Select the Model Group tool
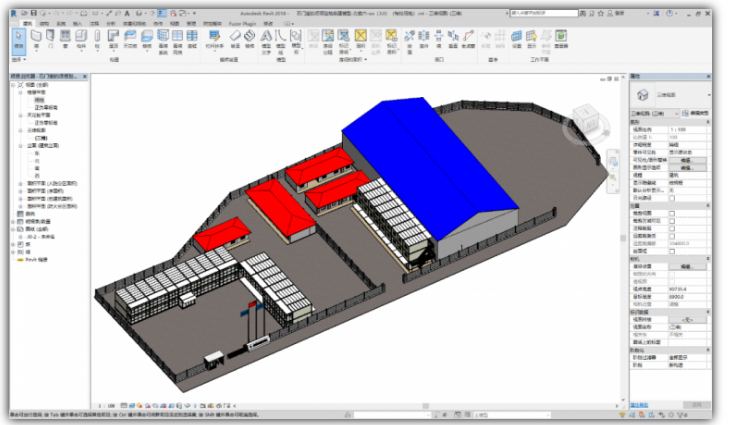 [296, 42]
